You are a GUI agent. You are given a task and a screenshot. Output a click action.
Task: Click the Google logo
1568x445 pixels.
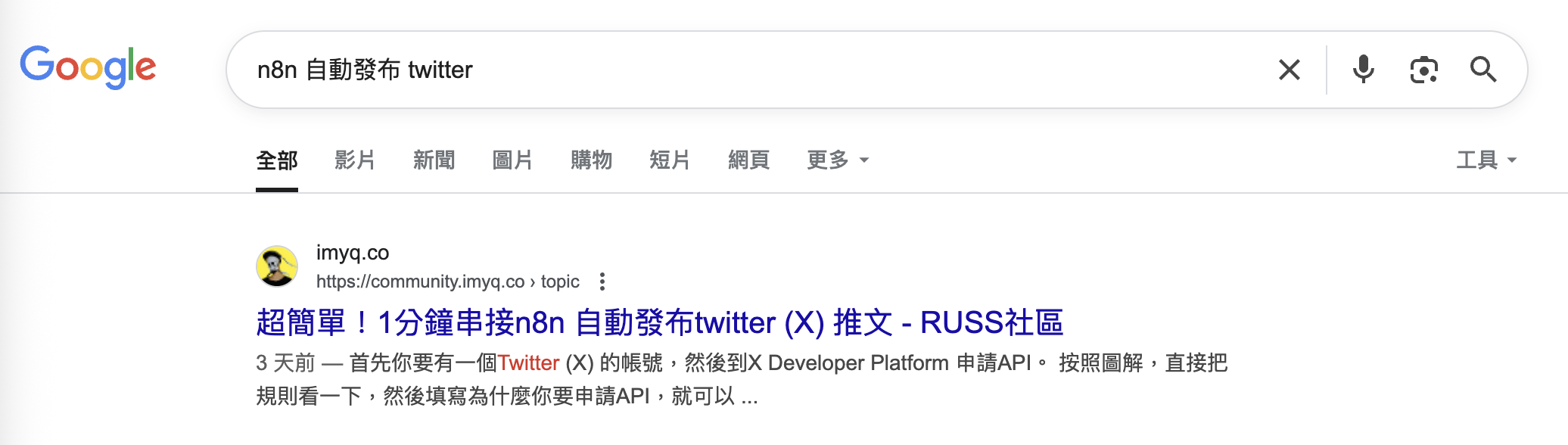pos(88,67)
